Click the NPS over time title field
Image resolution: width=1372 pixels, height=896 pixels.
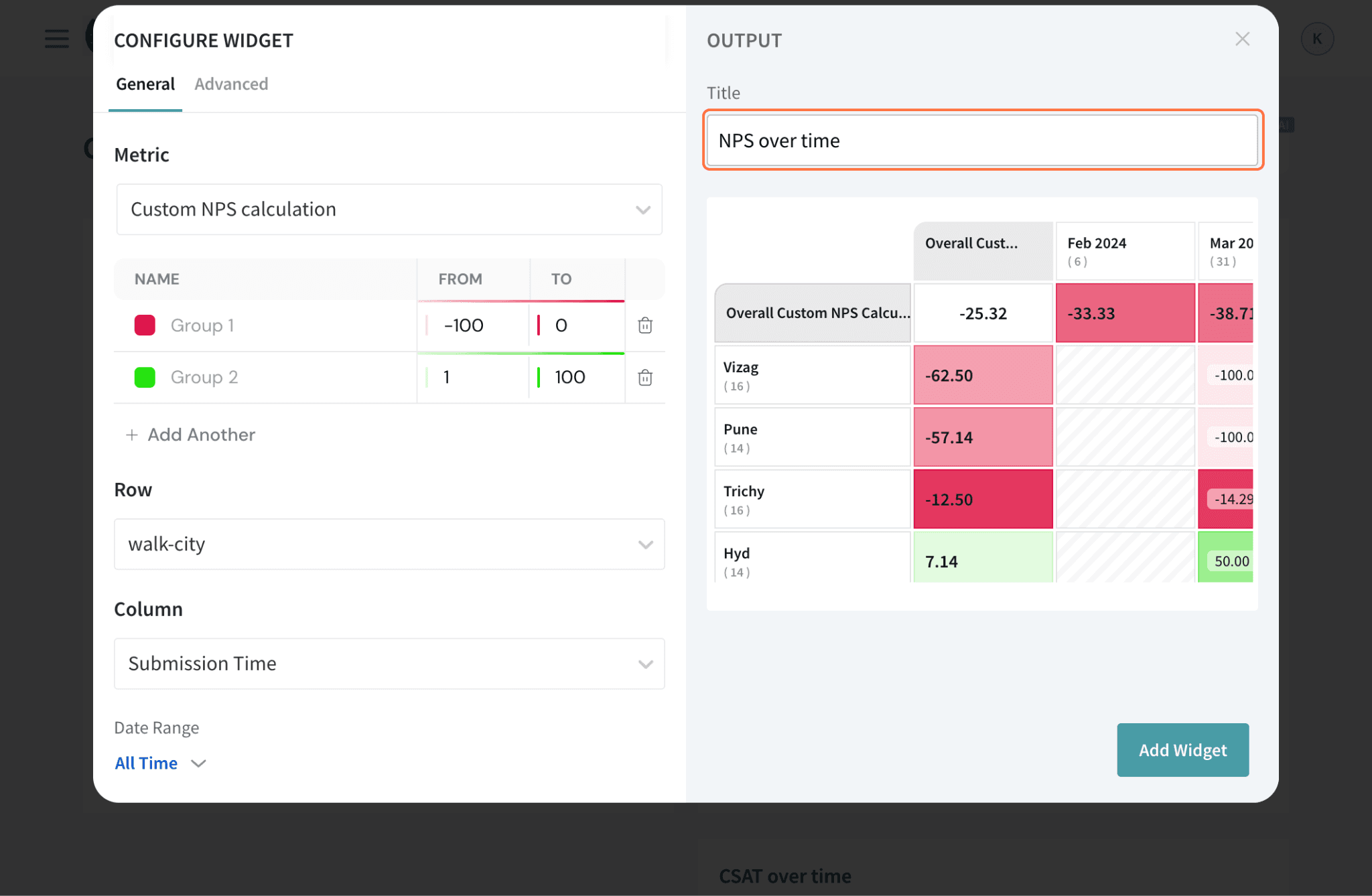[x=982, y=141]
